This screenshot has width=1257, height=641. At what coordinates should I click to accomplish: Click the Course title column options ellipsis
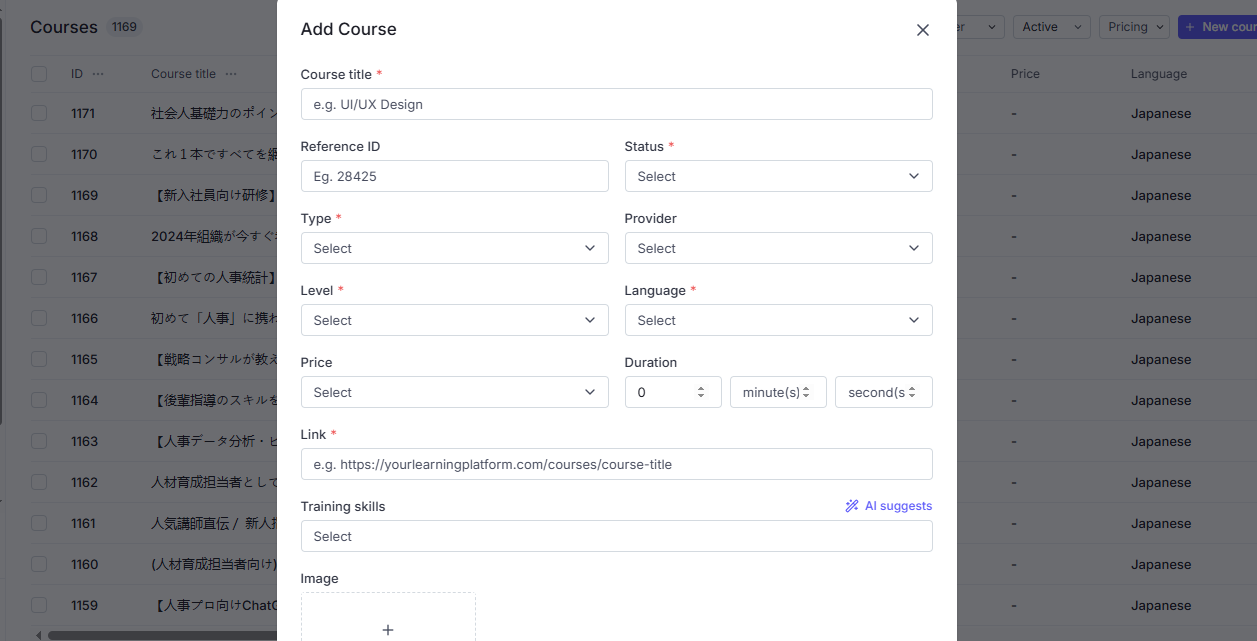pos(231,74)
